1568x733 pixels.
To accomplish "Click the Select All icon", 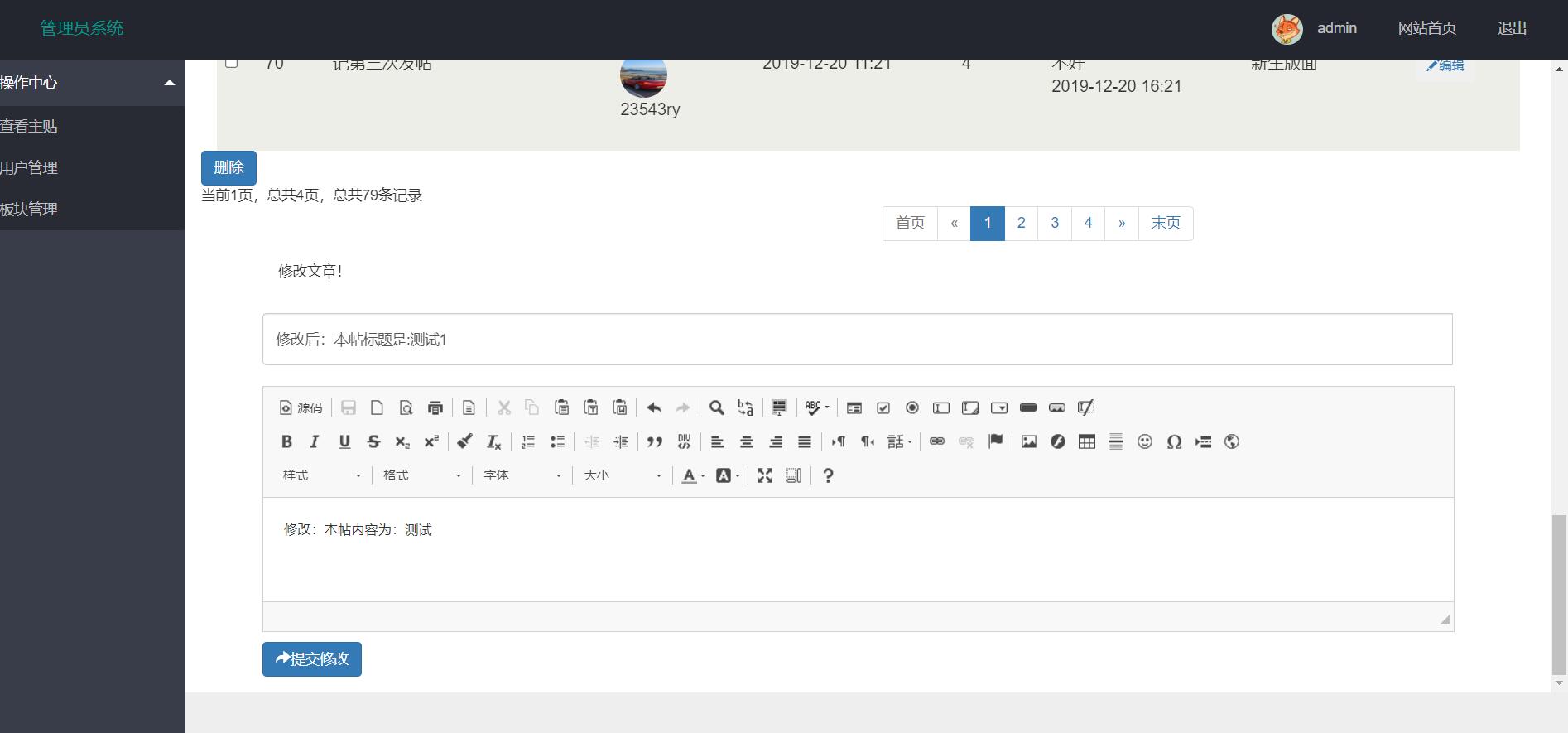I will pos(779,407).
